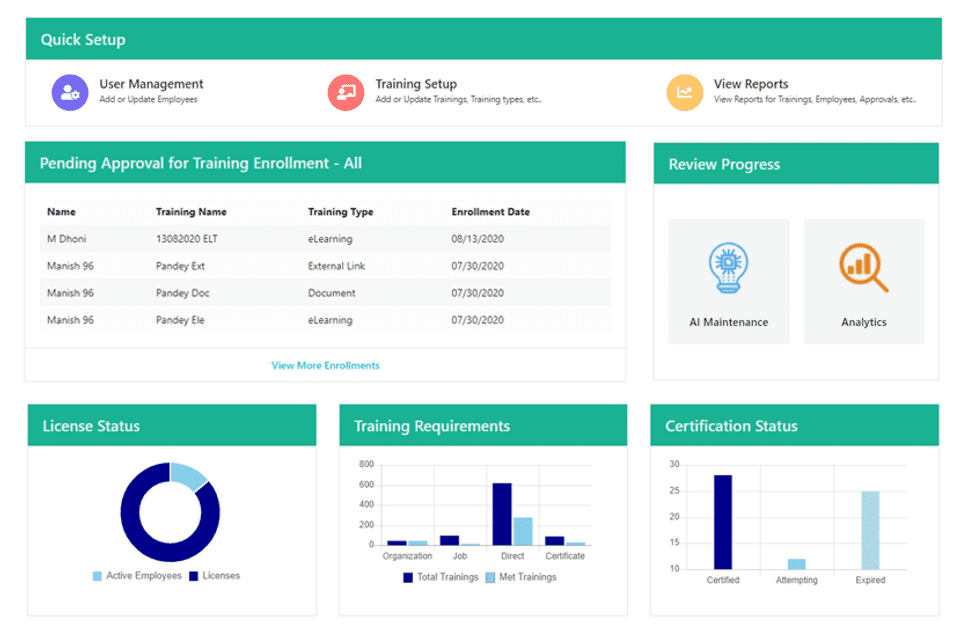
Task: Click the Job Total Trainings bar
Action: pyautogui.click(x=449, y=540)
